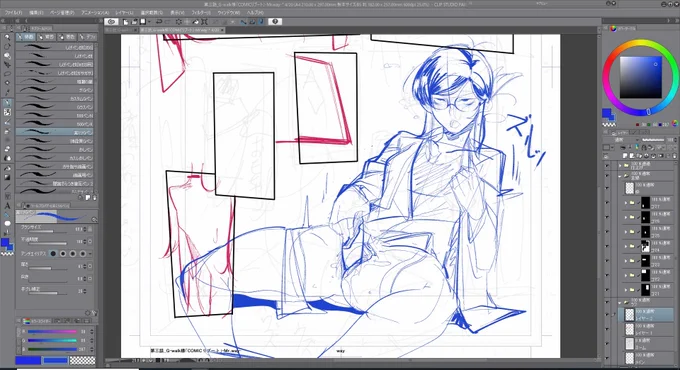Image resolution: width=680 pixels, height=370 pixels.
Task: Select the 漫画用ペン sub tool
Action: click(x=55, y=175)
